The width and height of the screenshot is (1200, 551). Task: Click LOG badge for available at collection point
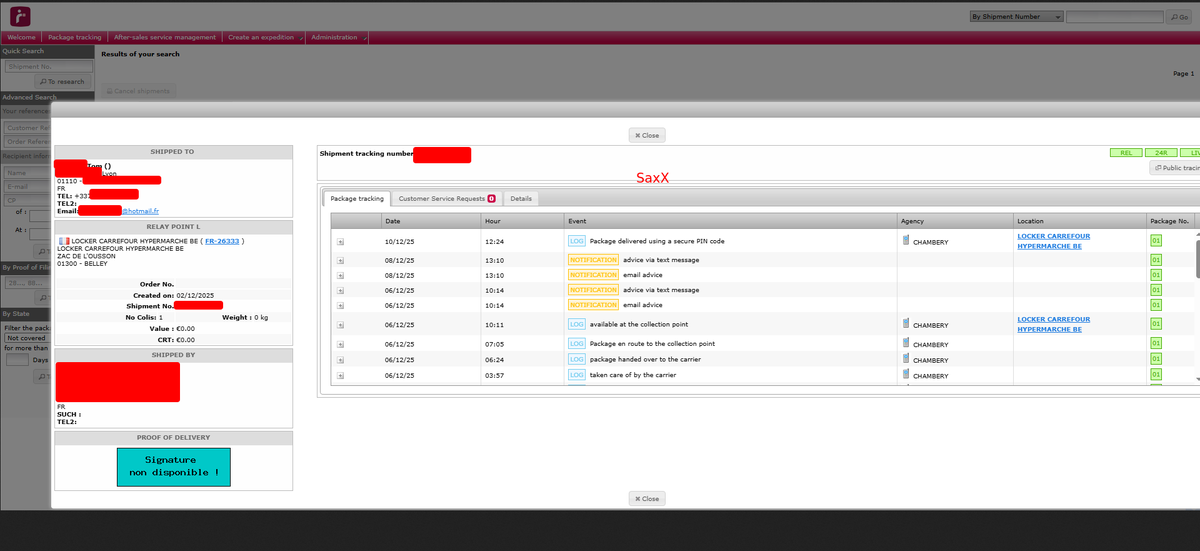point(577,324)
